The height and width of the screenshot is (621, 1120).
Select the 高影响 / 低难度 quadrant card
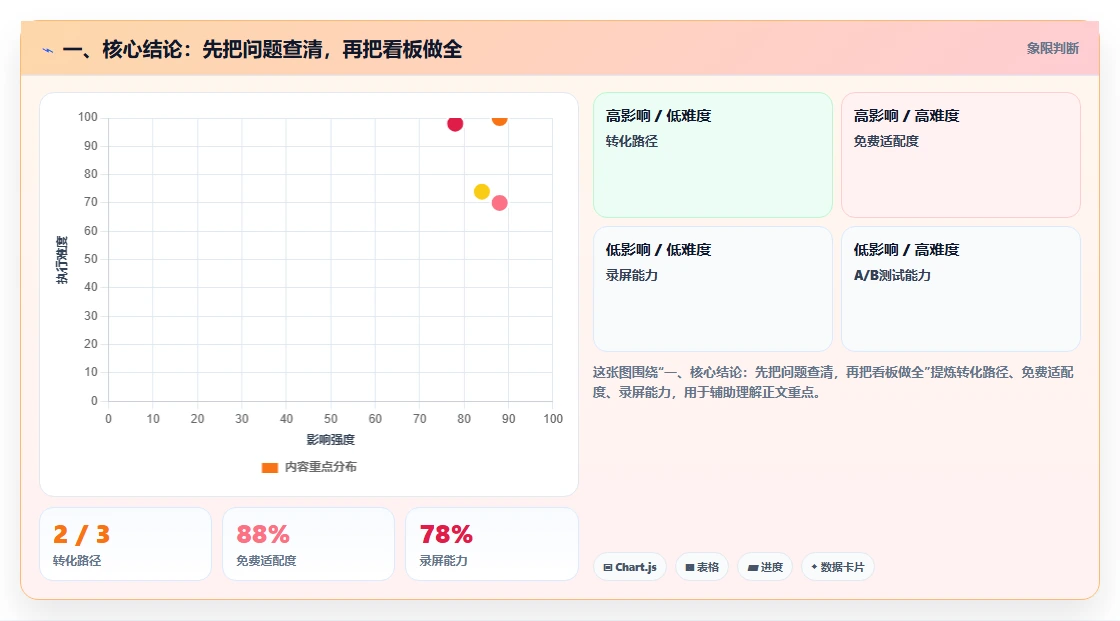[x=712, y=154]
